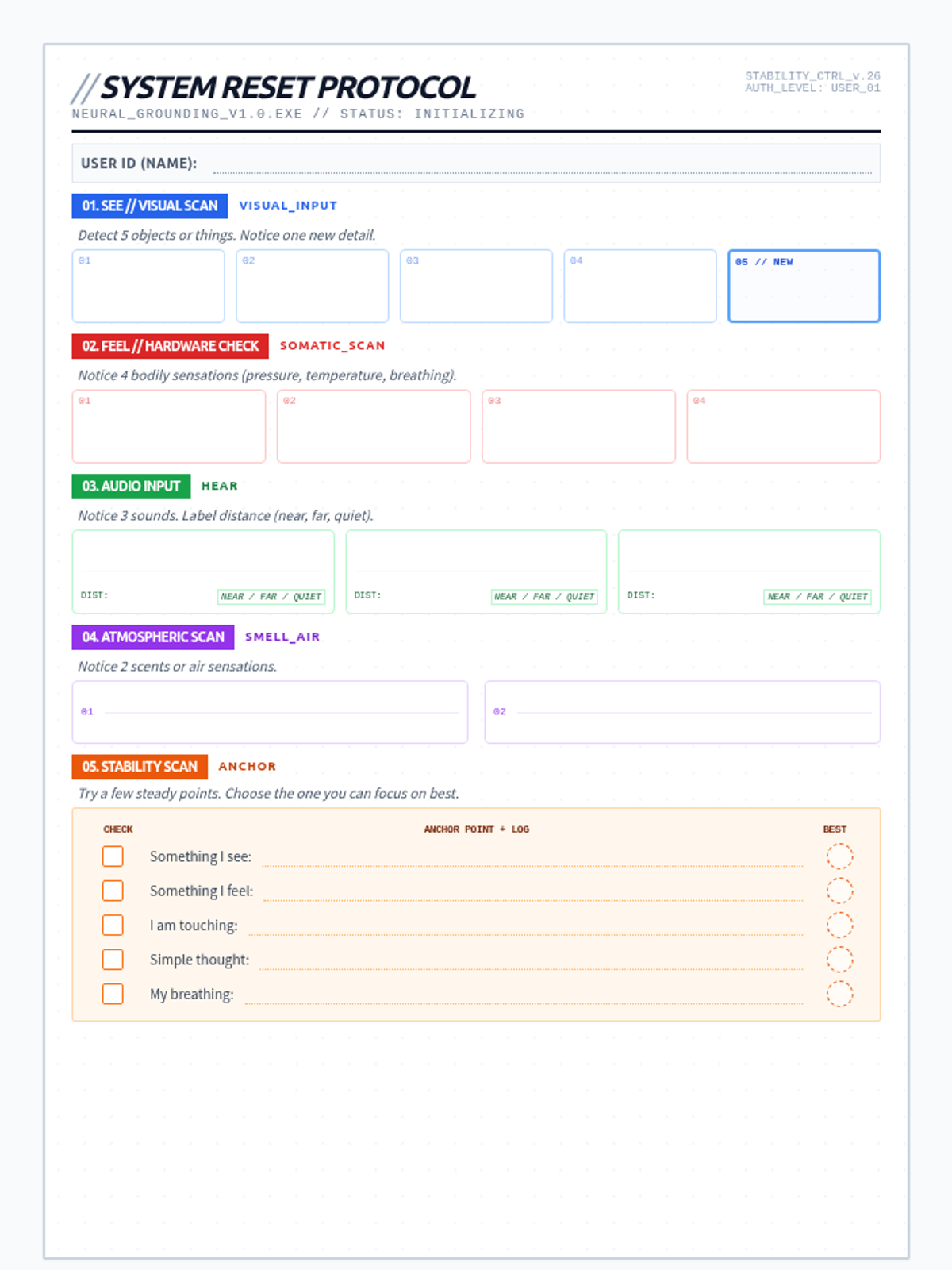Choose best circle for 'I am touching'
The width and height of the screenshot is (952, 1270).
coord(839,926)
